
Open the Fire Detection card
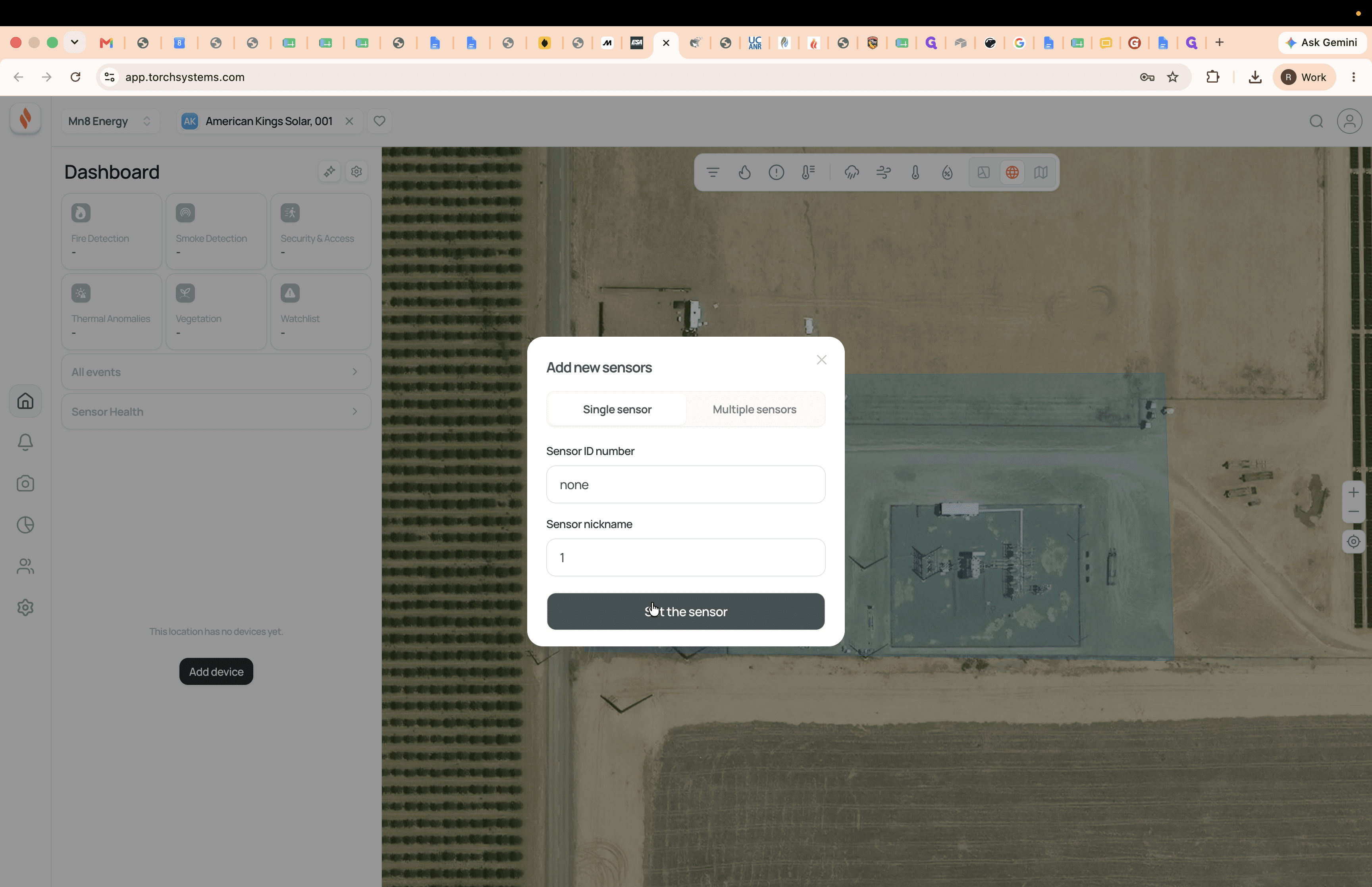tap(112, 231)
